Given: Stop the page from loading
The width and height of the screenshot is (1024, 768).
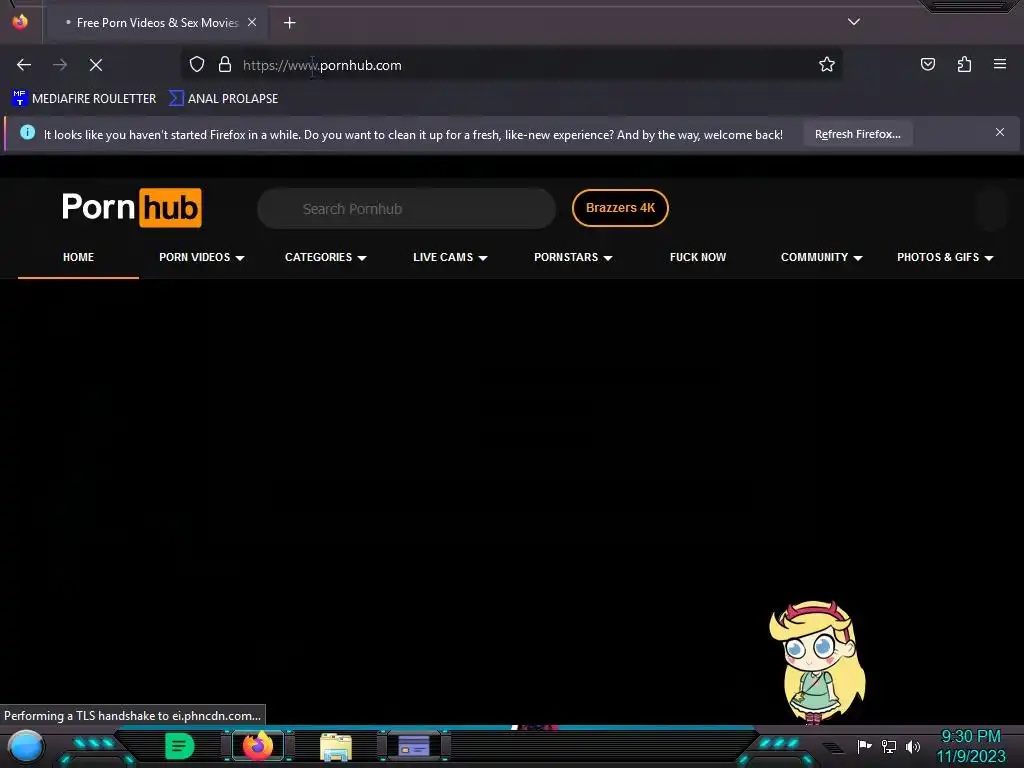Looking at the screenshot, I should [x=96, y=65].
